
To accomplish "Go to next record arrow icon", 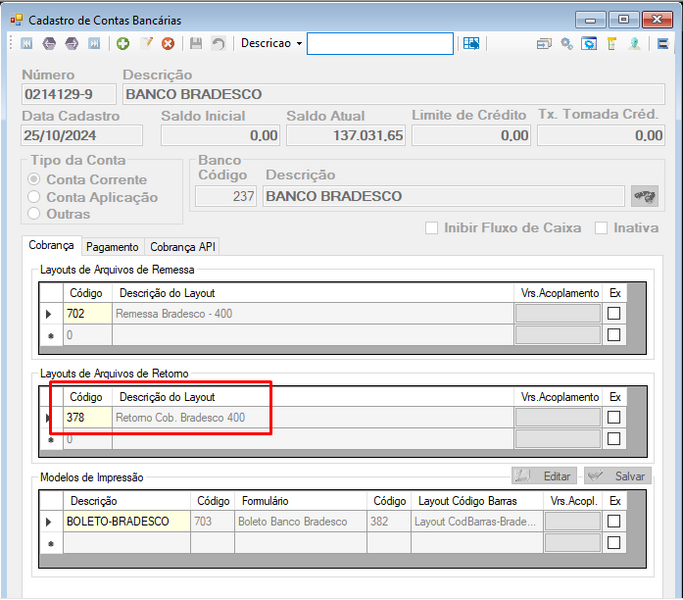I will point(72,44).
